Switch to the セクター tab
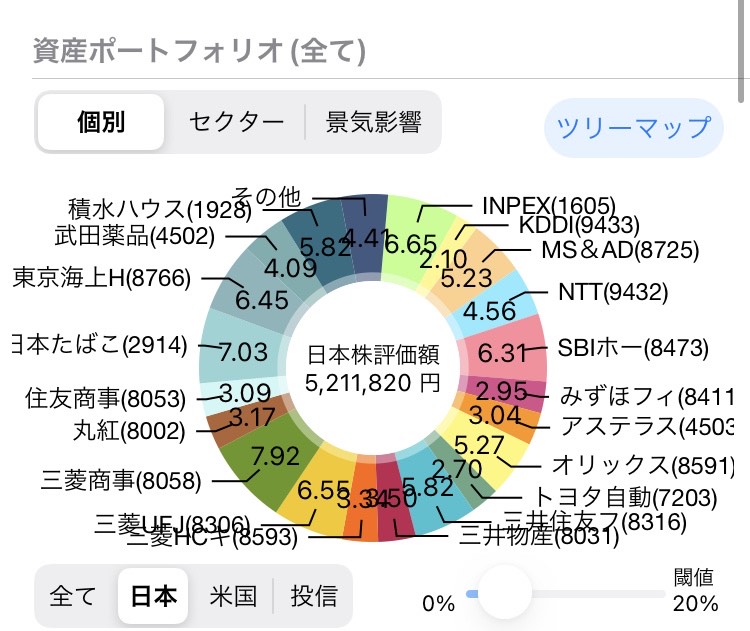 coord(236,122)
